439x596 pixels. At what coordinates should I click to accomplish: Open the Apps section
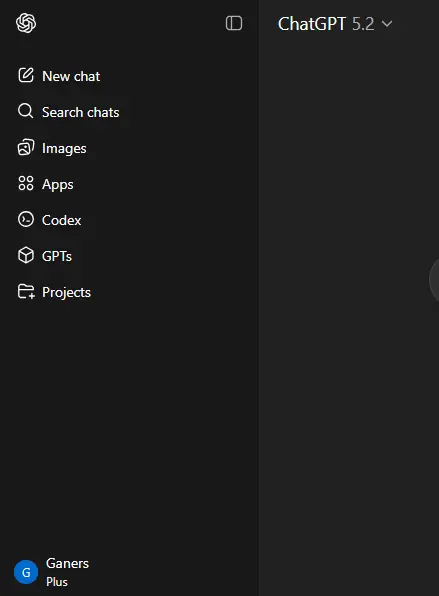tap(58, 184)
